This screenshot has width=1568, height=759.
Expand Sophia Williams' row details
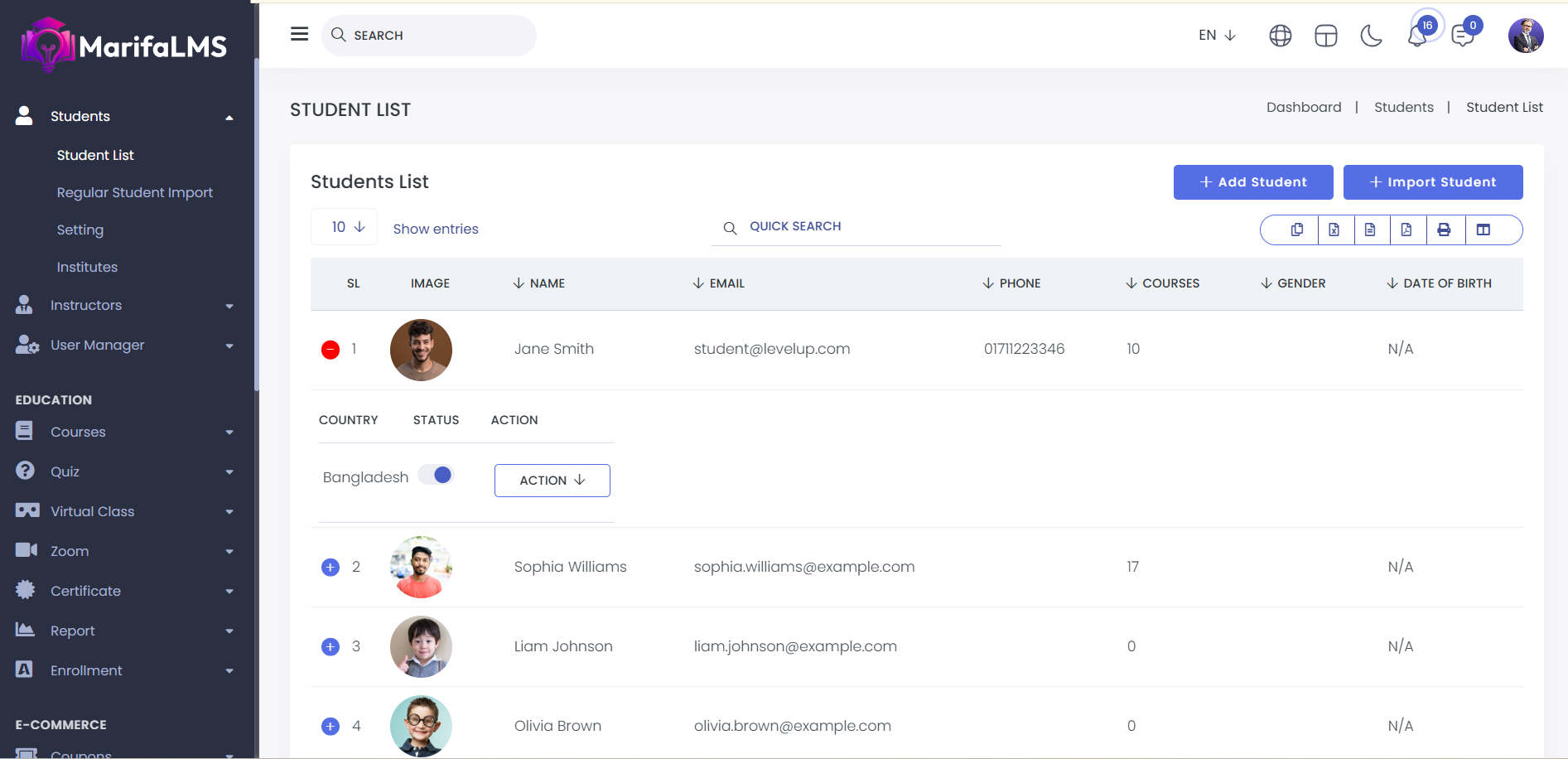[x=330, y=568]
